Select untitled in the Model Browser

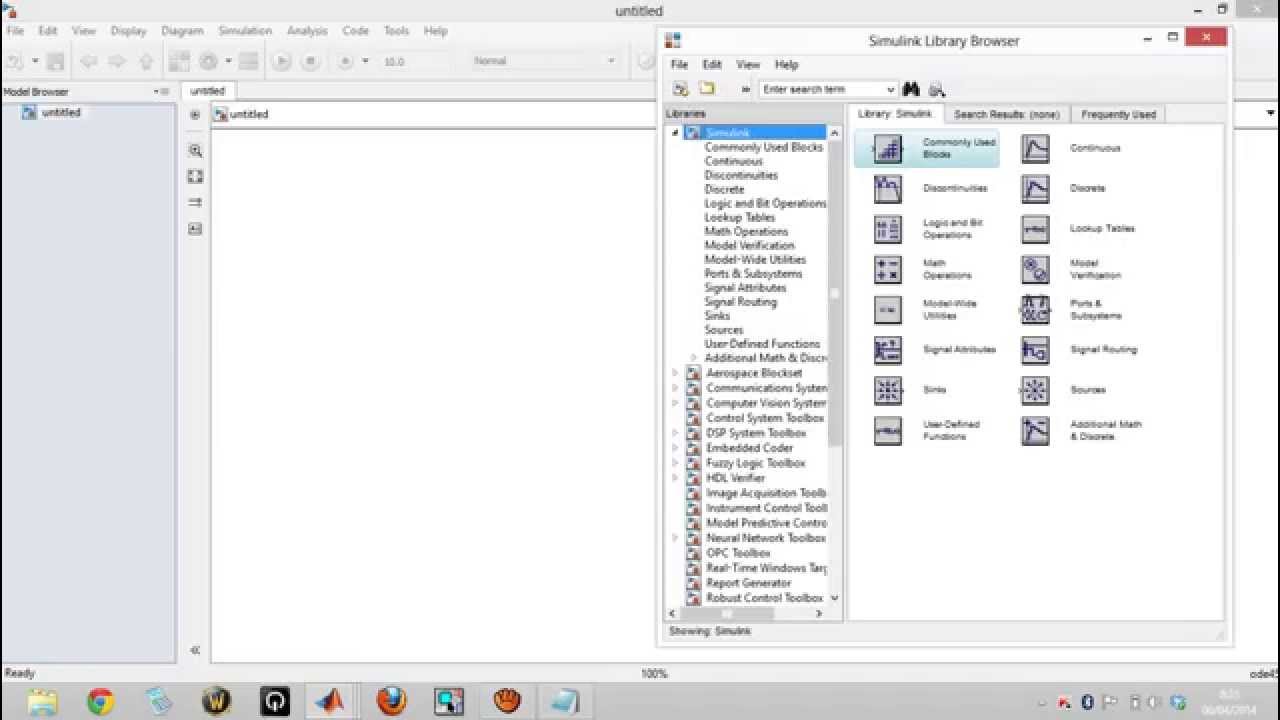[x=61, y=113]
